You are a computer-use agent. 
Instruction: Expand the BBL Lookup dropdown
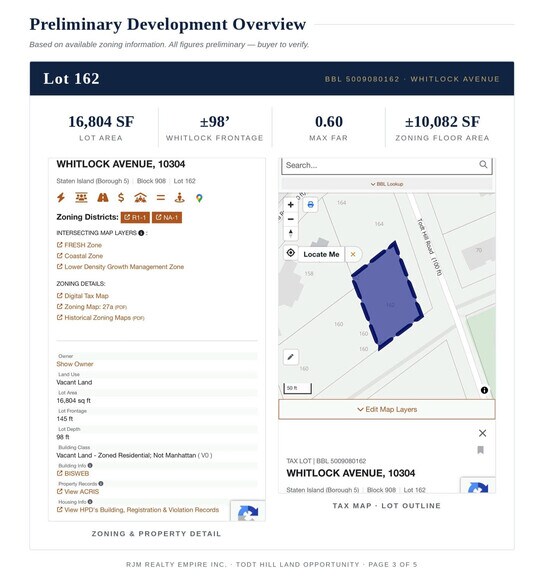387,184
